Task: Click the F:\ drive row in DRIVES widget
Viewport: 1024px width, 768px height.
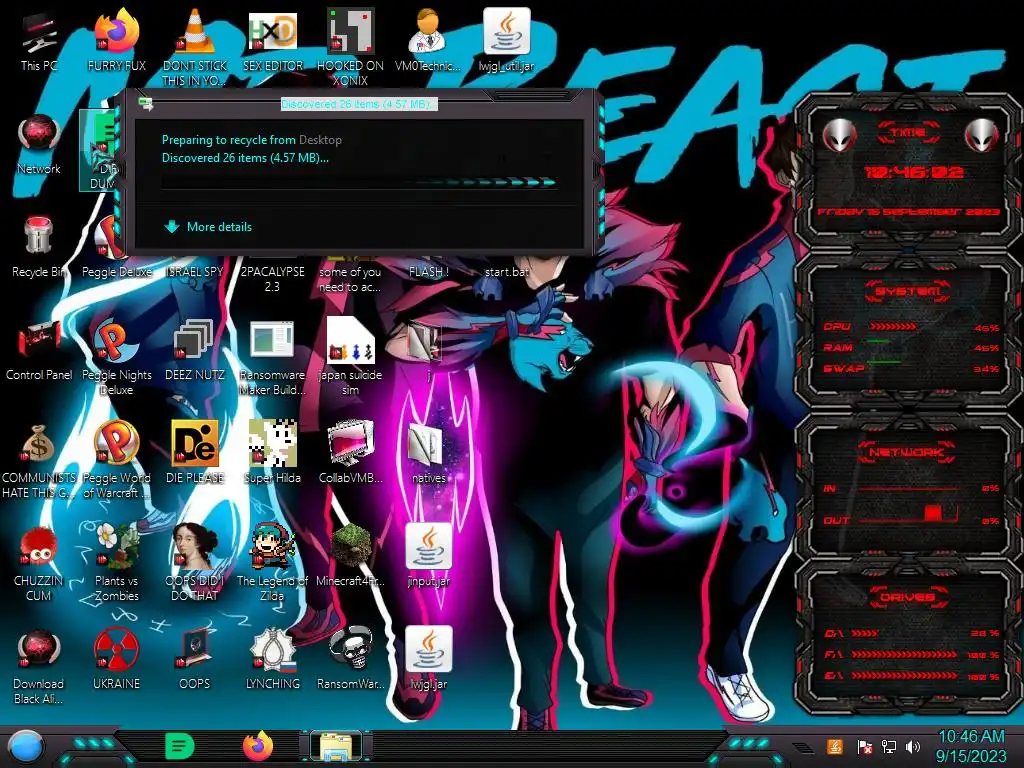Action: pos(912,654)
